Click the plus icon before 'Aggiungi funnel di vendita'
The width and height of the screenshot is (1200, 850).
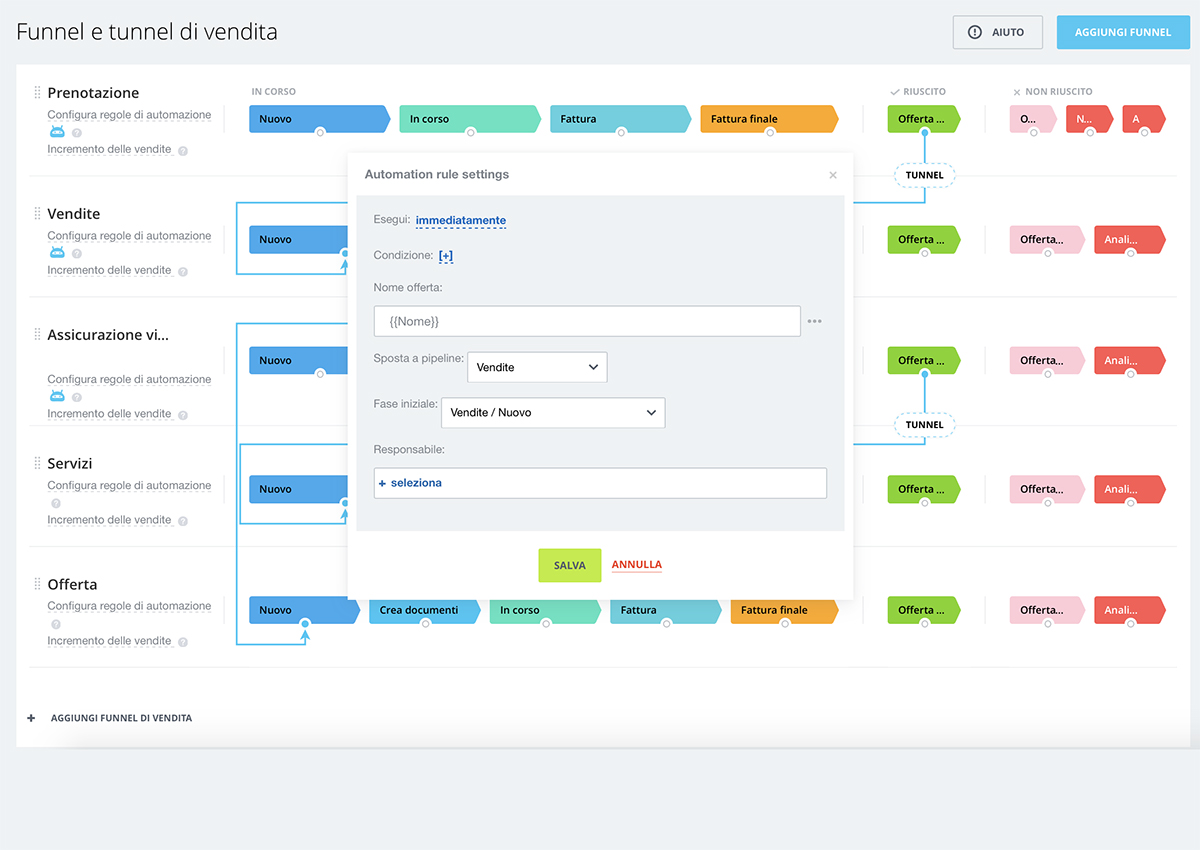pyautogui.click(x=31, y=718)
